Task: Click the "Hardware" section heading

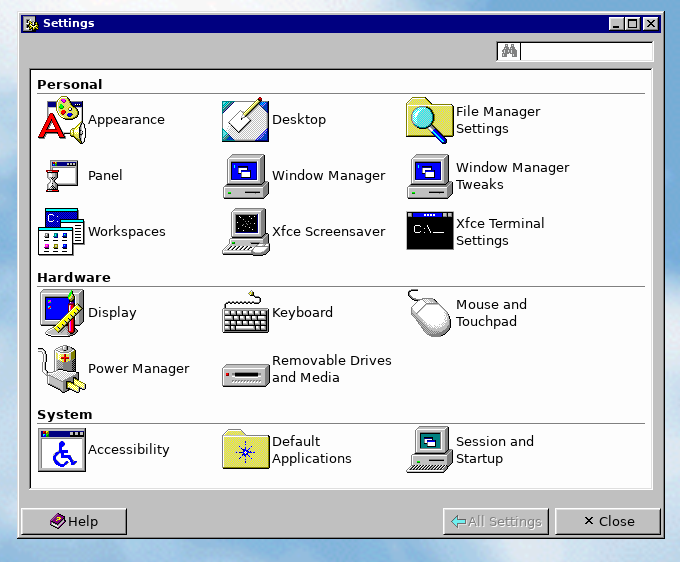Action: [74, 278]
